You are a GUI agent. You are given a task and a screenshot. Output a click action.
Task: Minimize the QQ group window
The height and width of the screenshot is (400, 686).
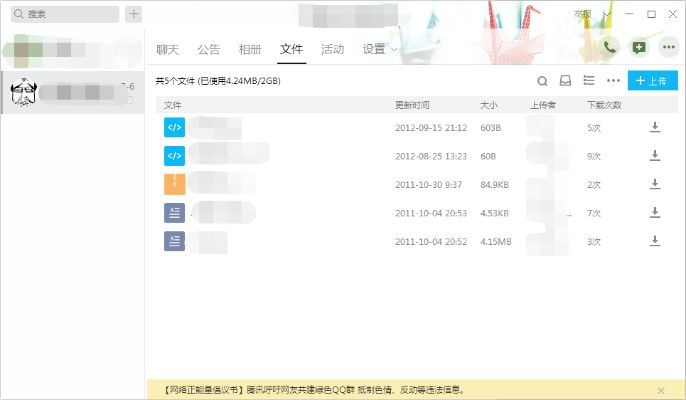(x=629, y=14)
